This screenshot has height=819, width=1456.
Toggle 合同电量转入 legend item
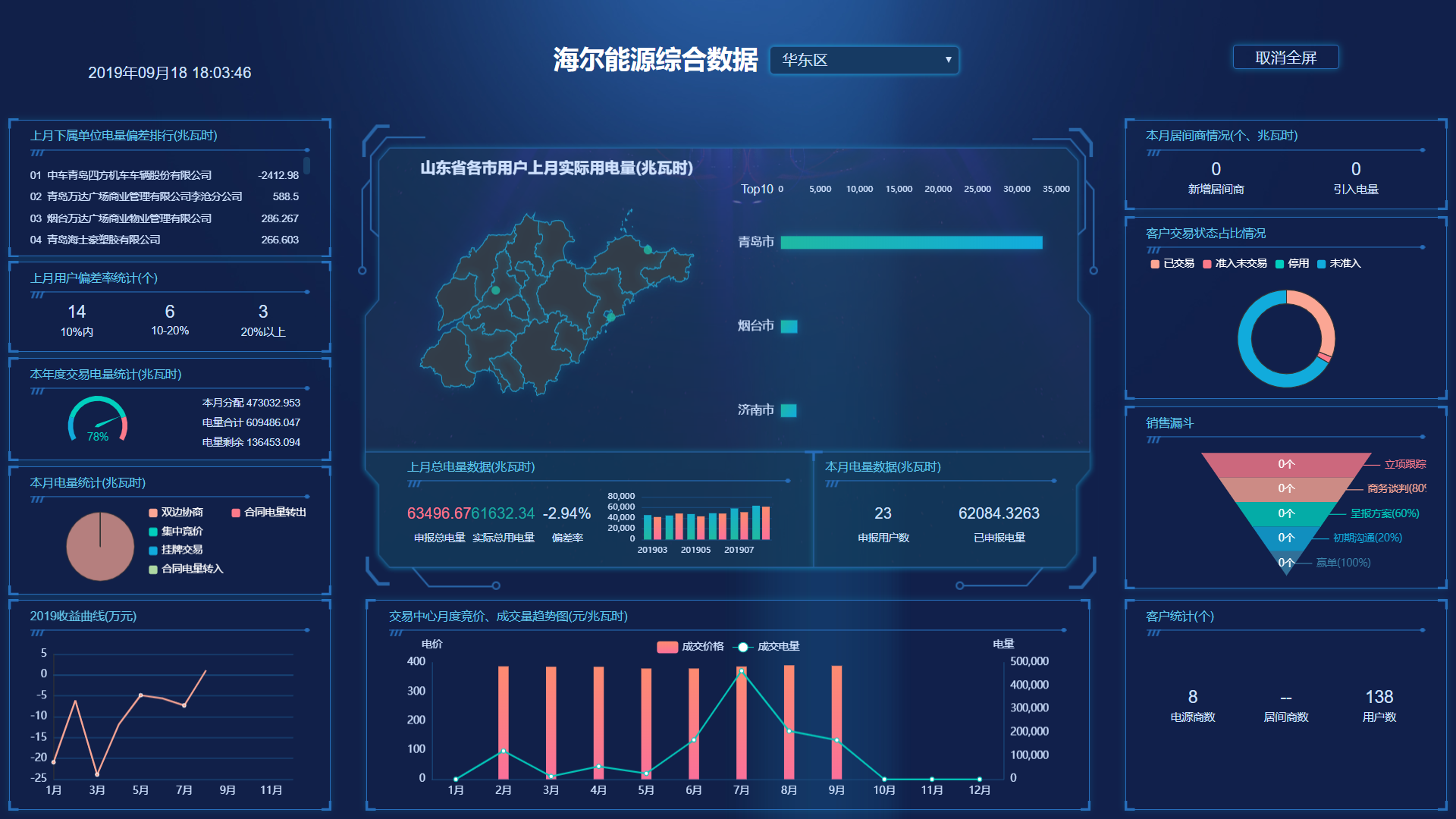pos(186,569)
